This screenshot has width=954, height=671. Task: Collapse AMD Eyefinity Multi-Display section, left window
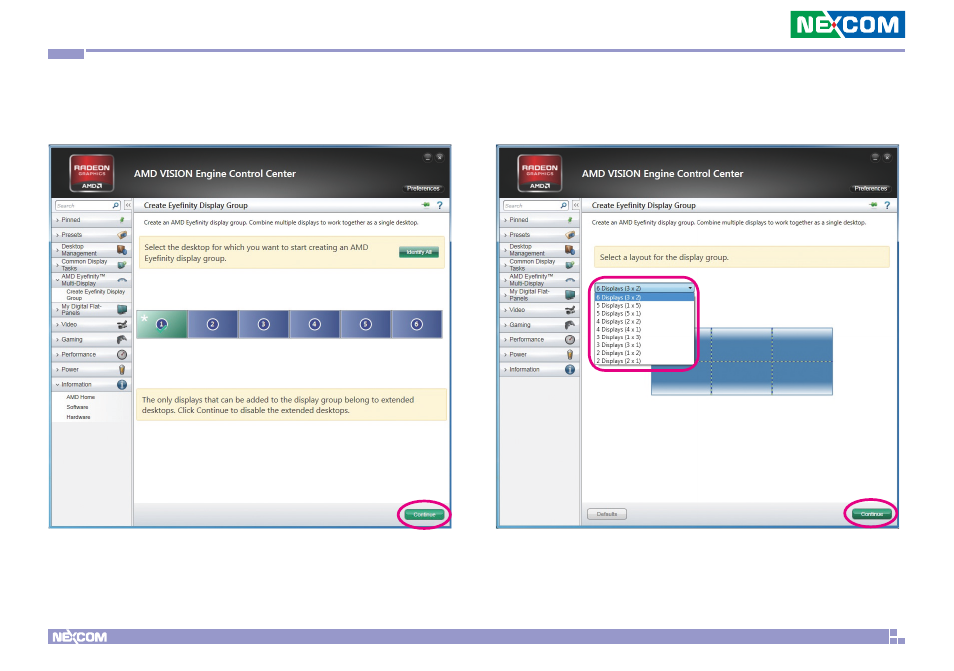(x=57, y=280)
